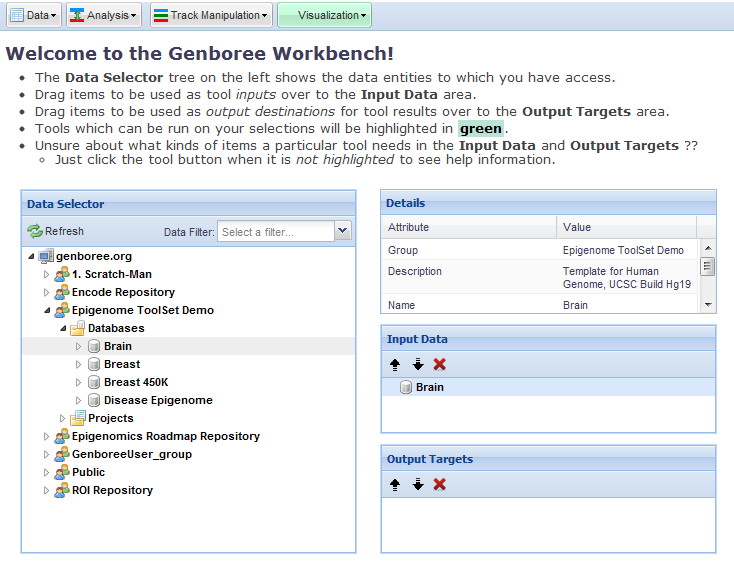Click the Refresh icon in Data Selector
The height and width of the screenshot is (564, 734).
pos(35,232)
